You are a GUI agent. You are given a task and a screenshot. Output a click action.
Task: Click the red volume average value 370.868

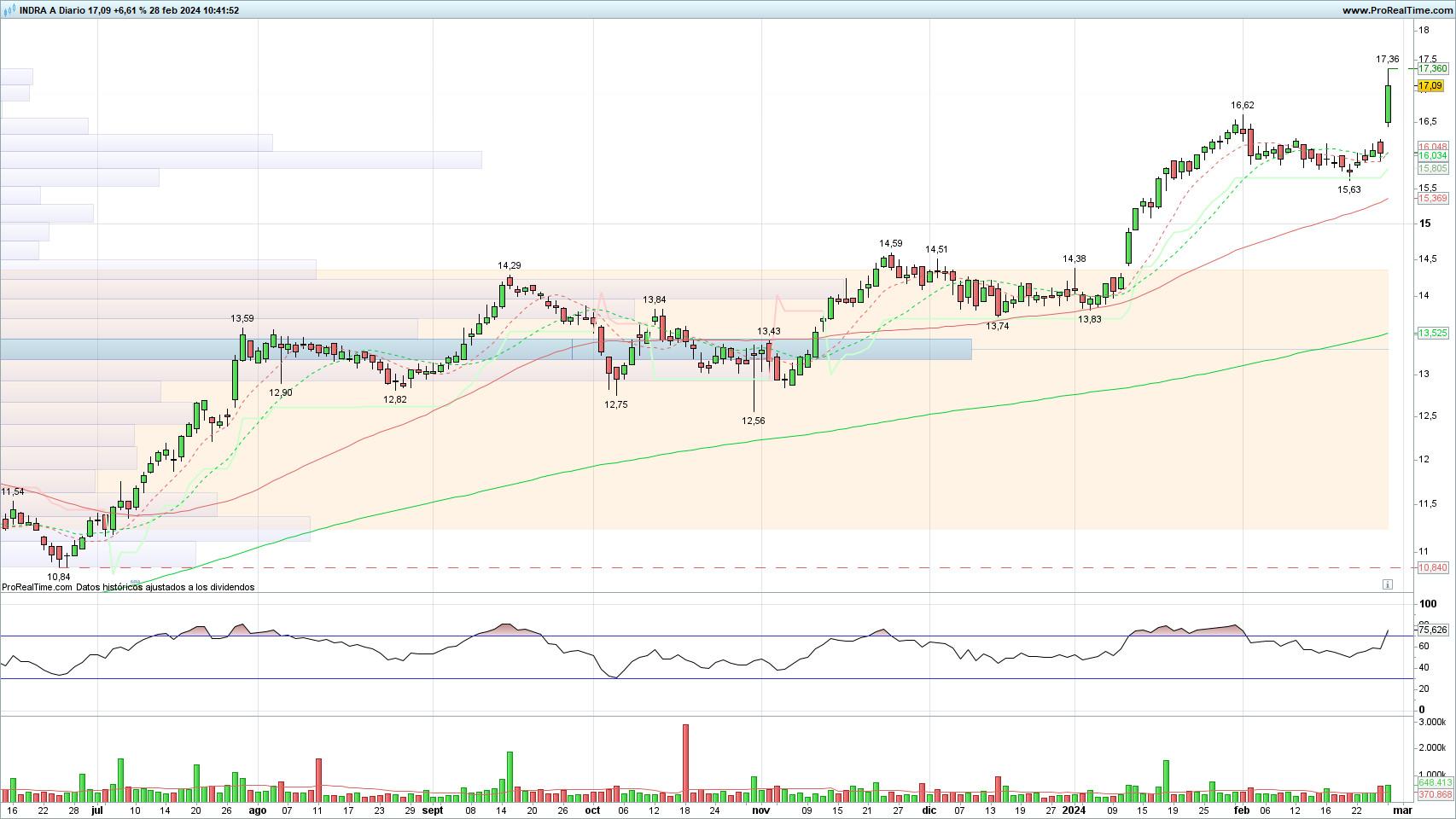pyautogui.click(x=1435, y=794)
